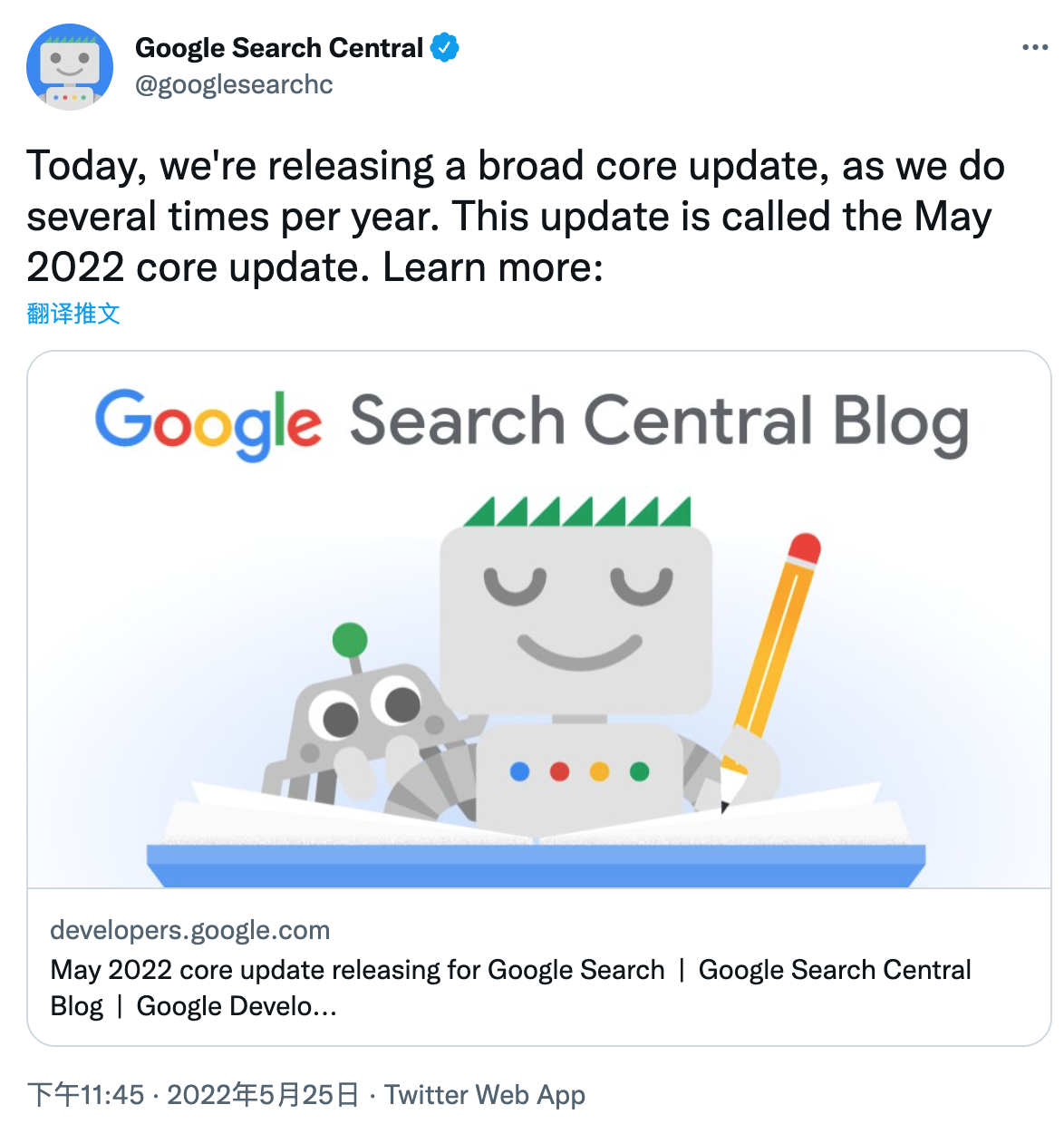Image resolution: width=1064 pixels, height=1124 pixels.
Task: Click the green spikes atop the robot head
Action: (x=577, y=512)
